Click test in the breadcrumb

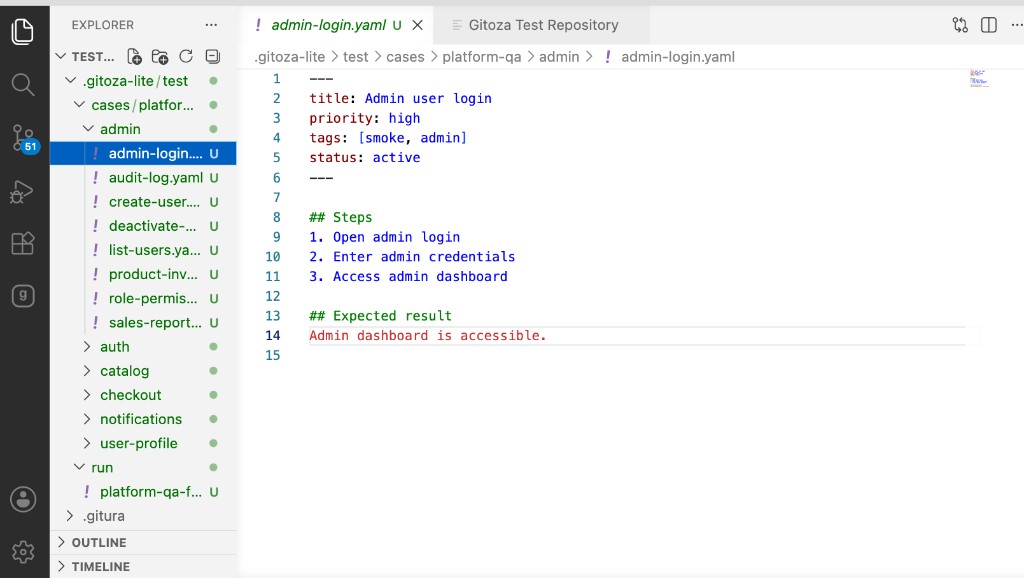[x=356, y=57]
